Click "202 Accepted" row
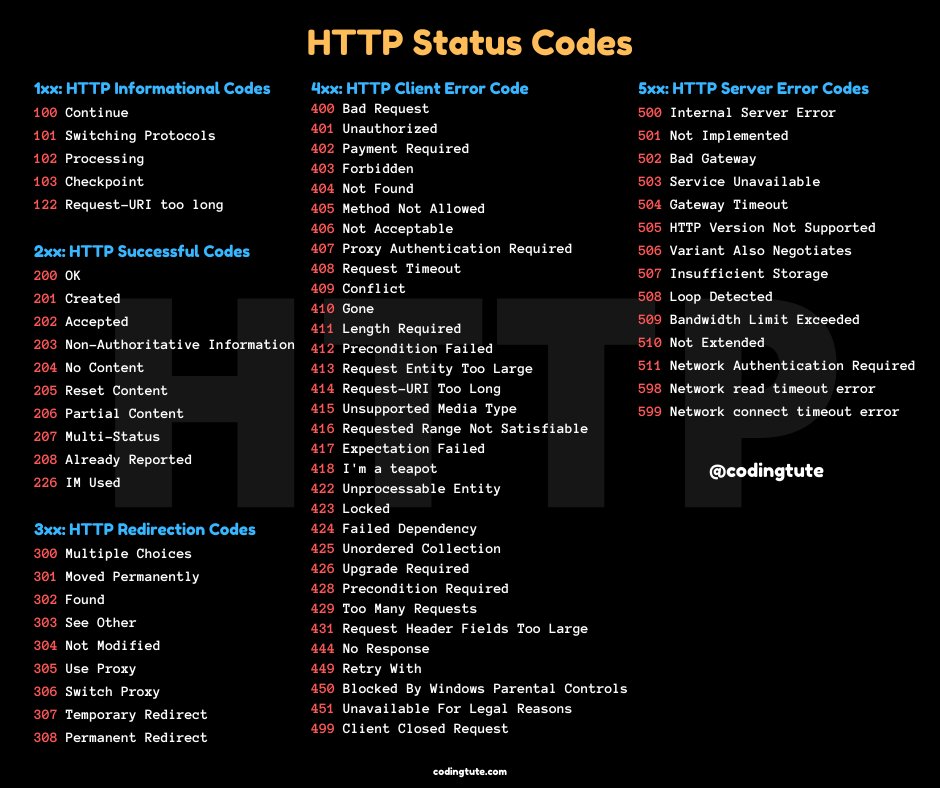 pyautogui.click(x=81, y=322)
